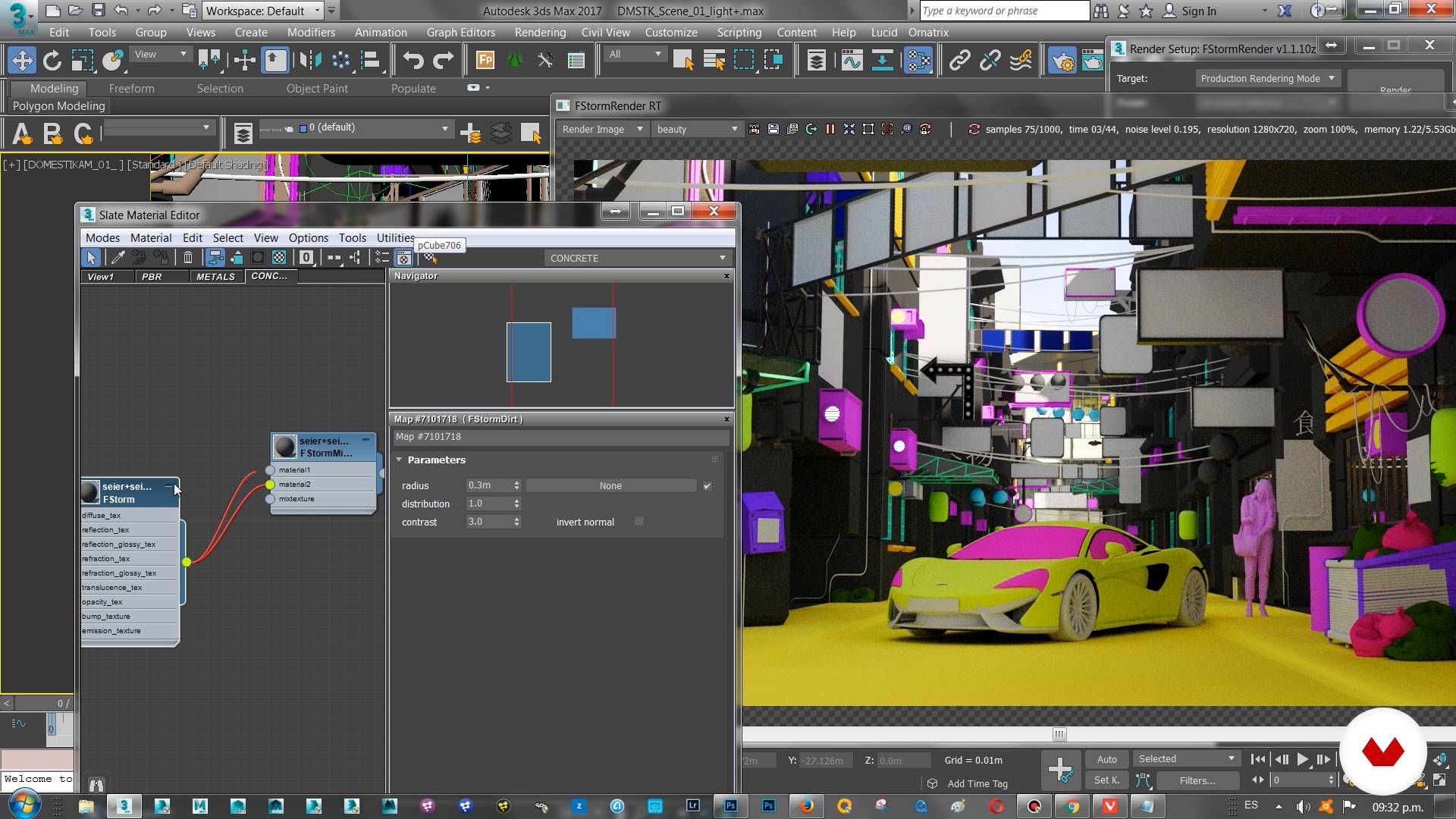Open the Rendering menu
The width and height of the screenshot is (1456, 819).
coord(540,33)
